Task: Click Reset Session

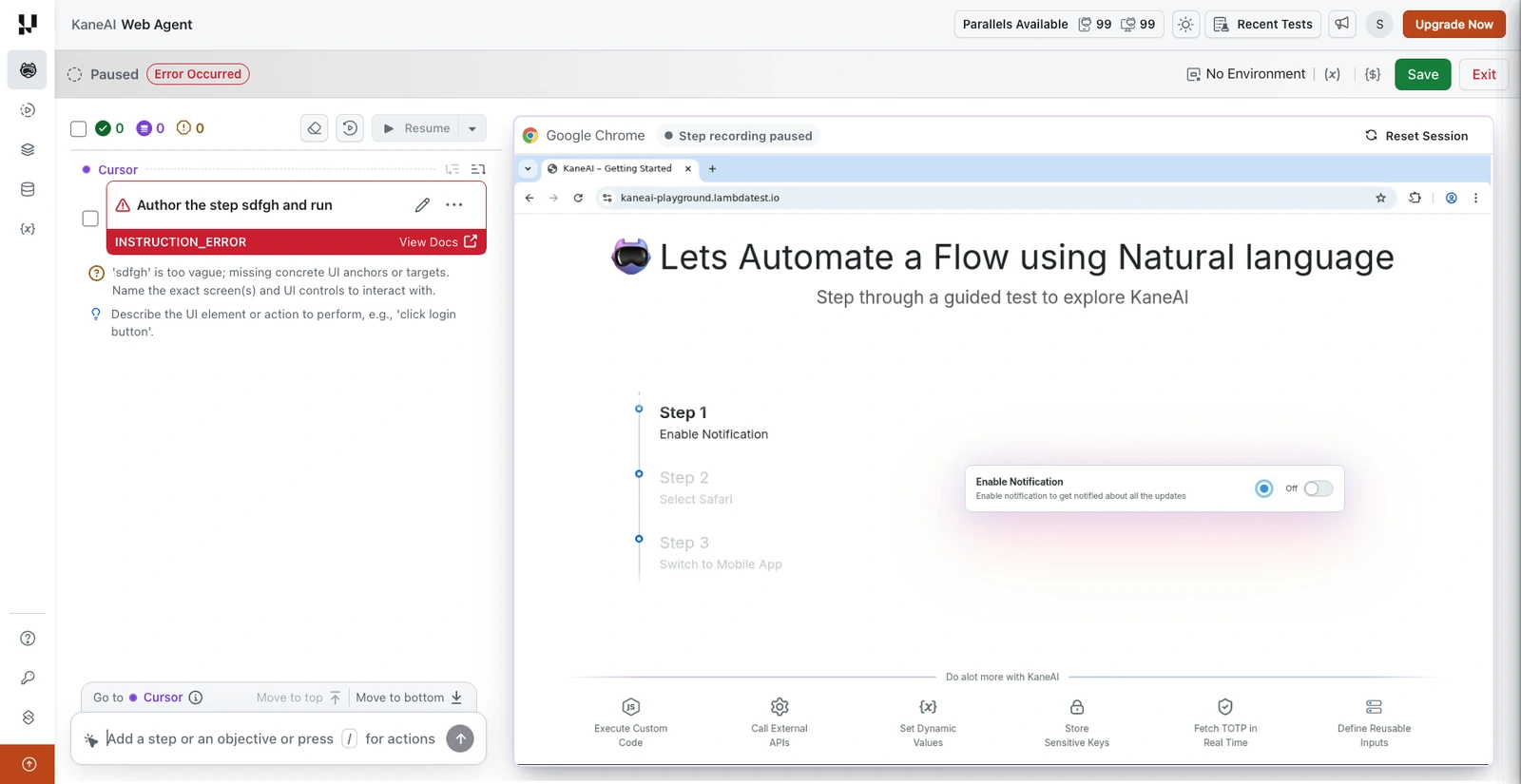Action: (1416, 136)
